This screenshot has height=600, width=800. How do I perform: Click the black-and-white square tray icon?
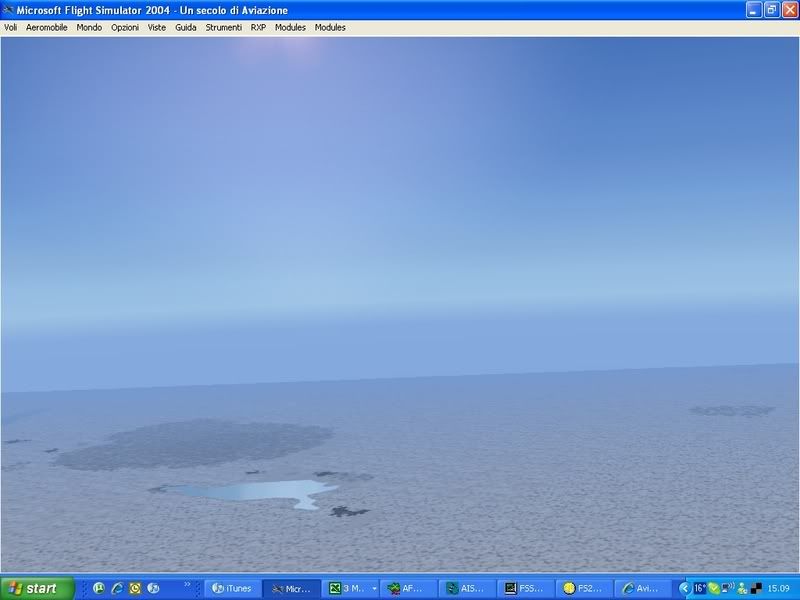point(757,589)
